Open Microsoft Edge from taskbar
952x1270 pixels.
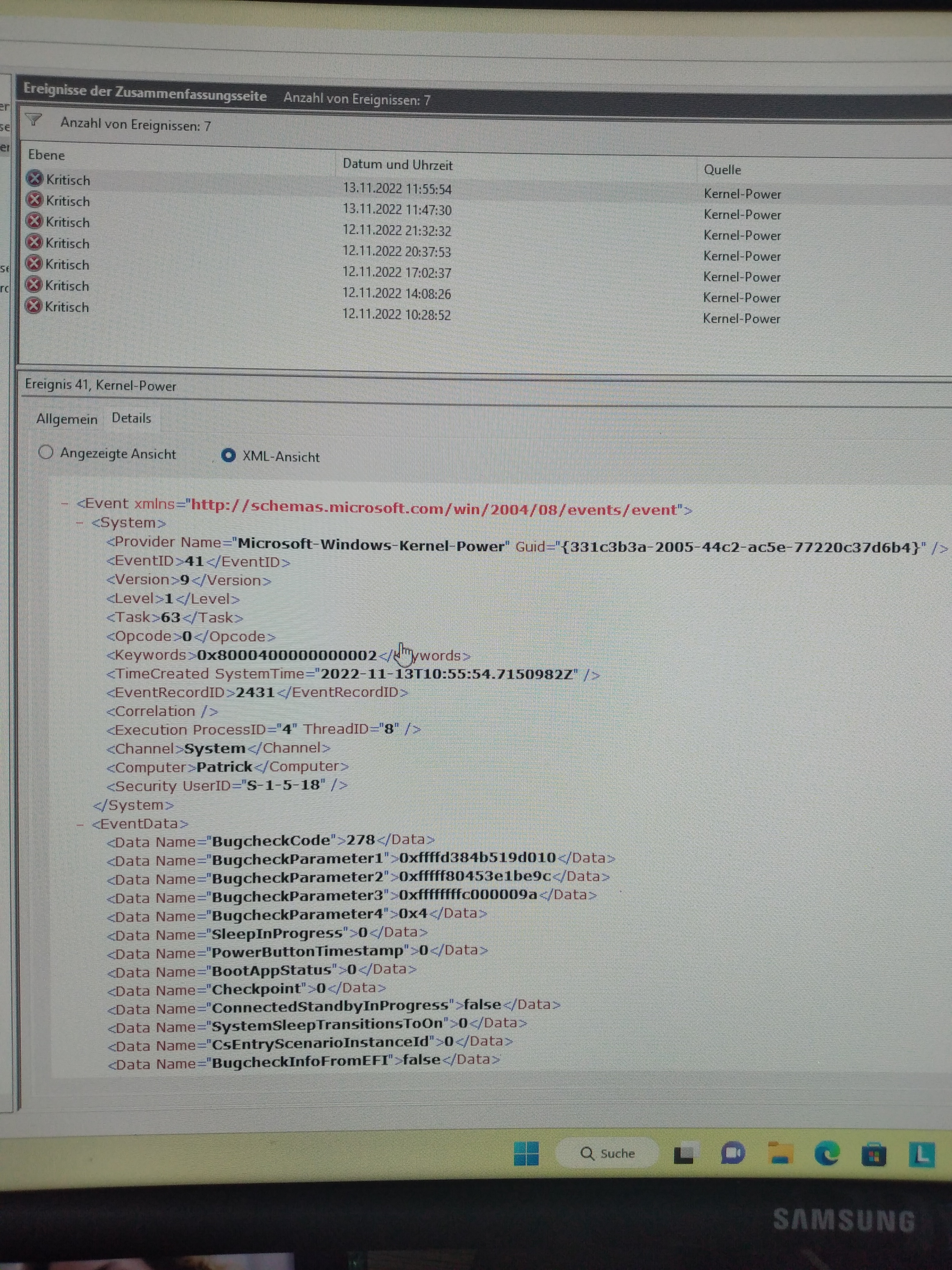point(827,1153)
